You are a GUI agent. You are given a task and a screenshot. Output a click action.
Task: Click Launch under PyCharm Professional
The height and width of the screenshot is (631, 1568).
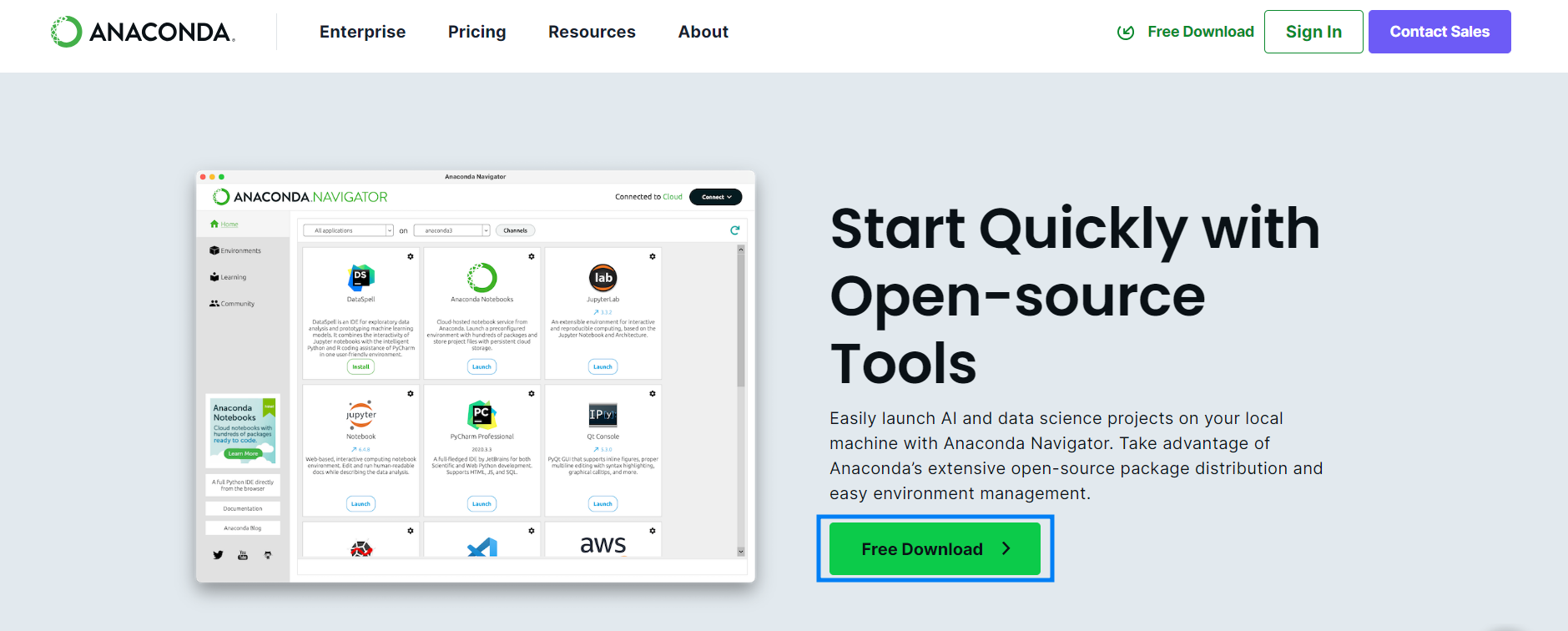pos(481,503)
